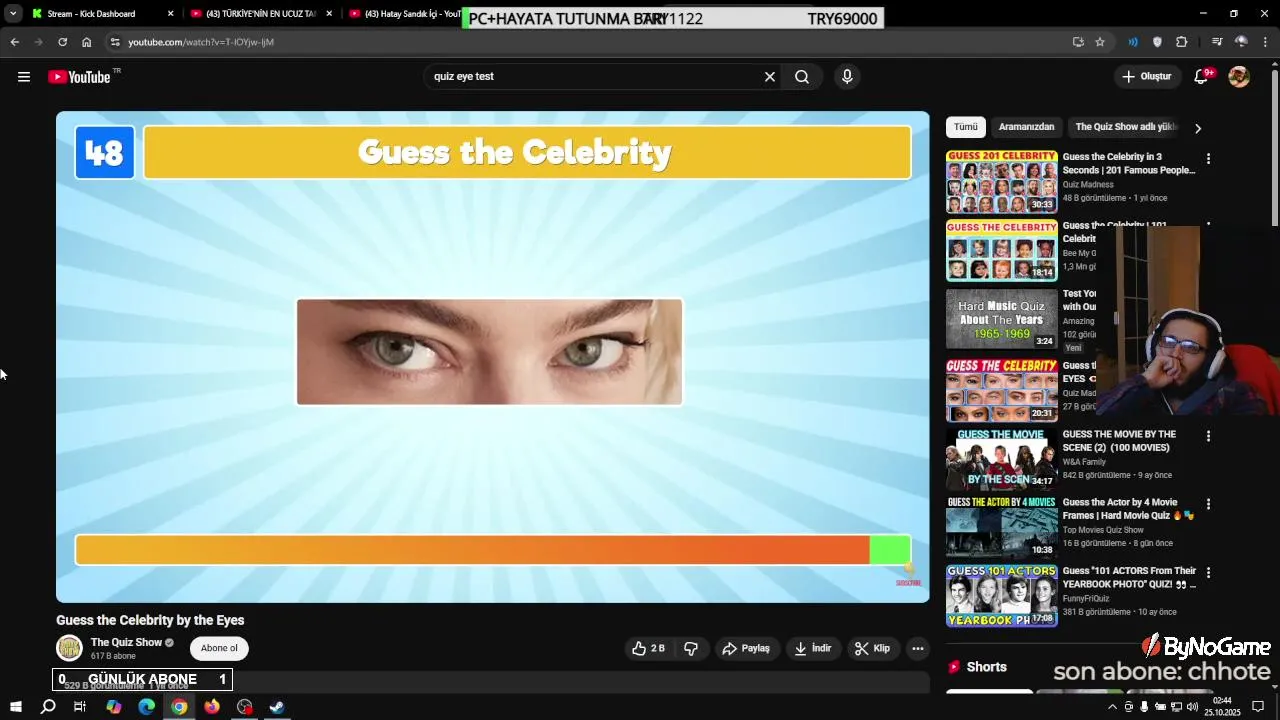Click the address bar URL
1280x720 pixels.
click(x=200, y=42)
